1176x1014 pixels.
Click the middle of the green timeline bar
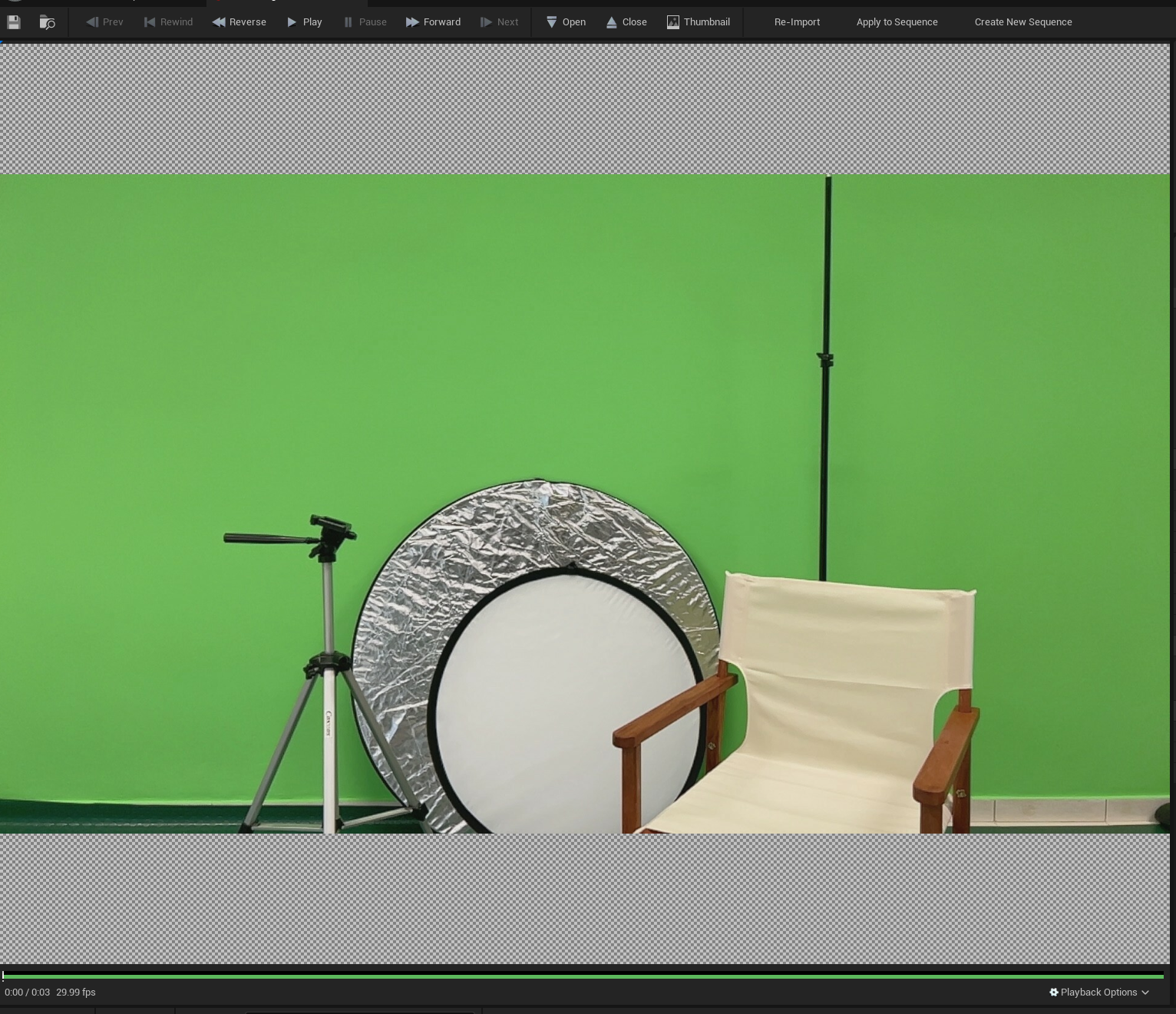pos(583,976)
